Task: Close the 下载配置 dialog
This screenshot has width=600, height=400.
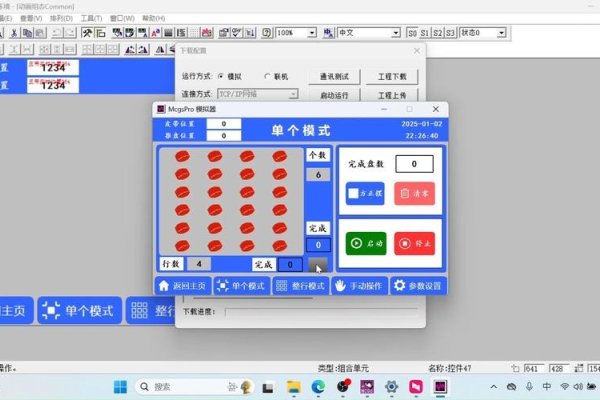Action: pos(417,51)
